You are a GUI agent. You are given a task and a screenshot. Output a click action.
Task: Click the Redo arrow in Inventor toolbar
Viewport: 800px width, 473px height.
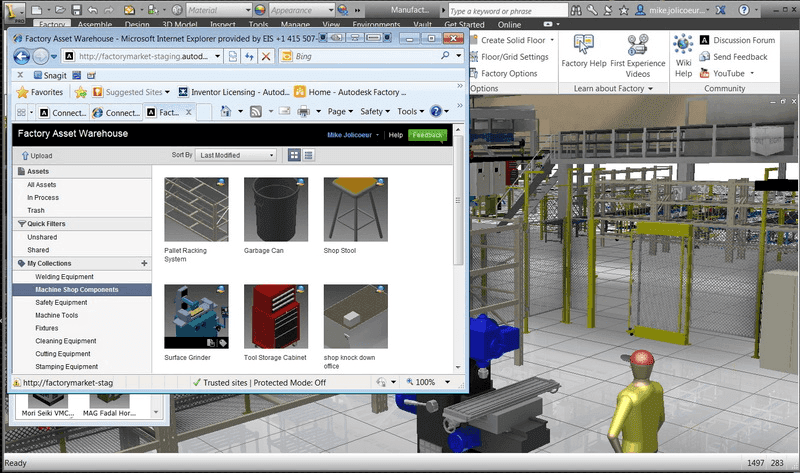tap(109, 10)
